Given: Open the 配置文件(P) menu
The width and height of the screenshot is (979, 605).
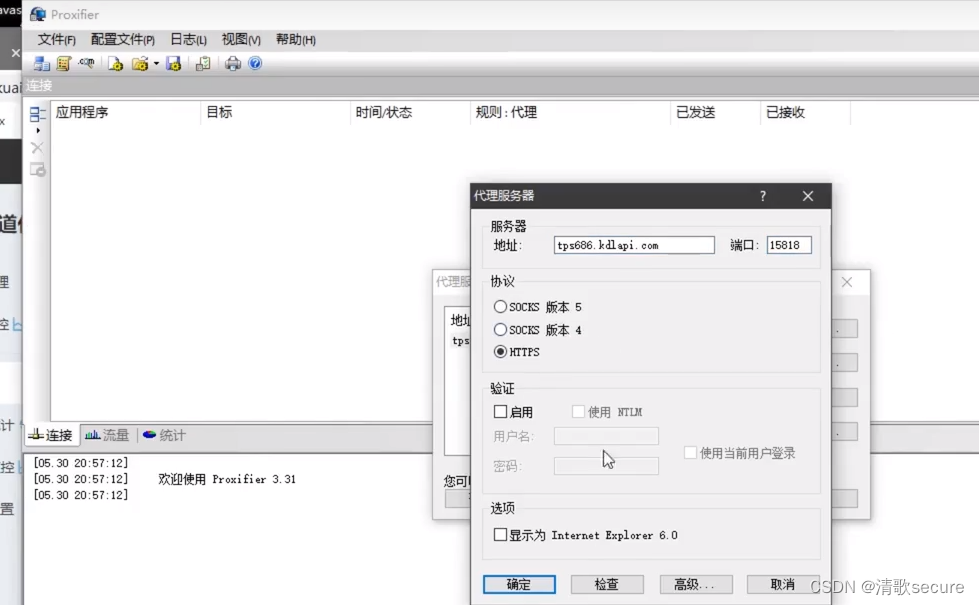Looking at the screenshot, I should pyautogui.click(x=123, y=39).
